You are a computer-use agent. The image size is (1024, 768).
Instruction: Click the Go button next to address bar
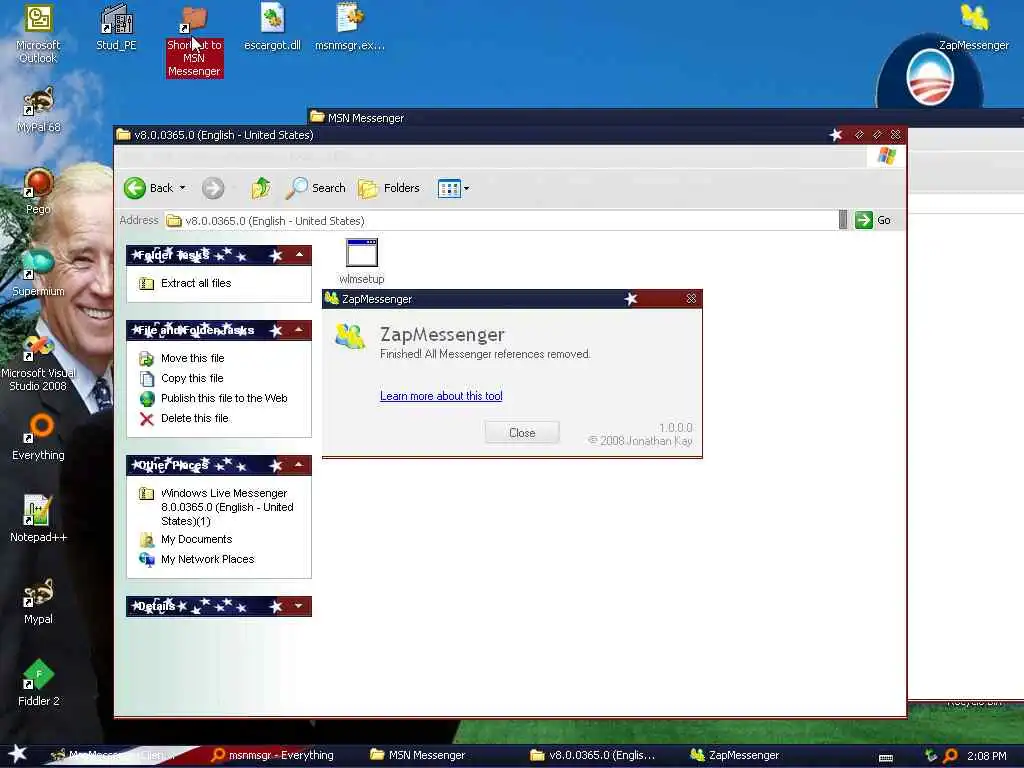point(873,220)
